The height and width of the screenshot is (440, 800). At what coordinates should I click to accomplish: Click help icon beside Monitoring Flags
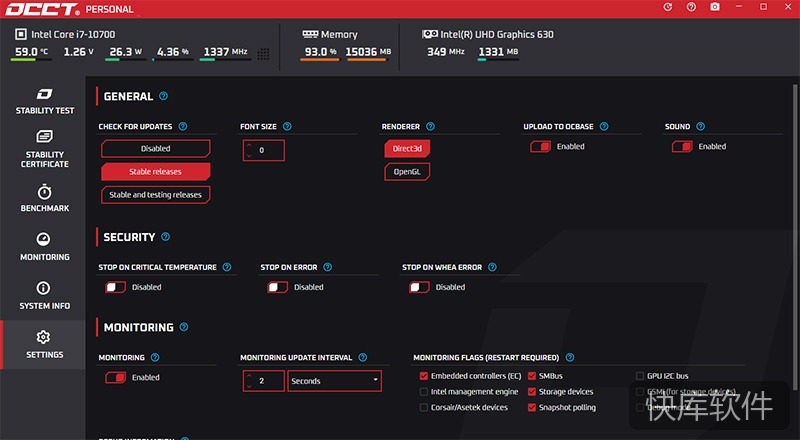pyautogui.click(x=570, y=357)
